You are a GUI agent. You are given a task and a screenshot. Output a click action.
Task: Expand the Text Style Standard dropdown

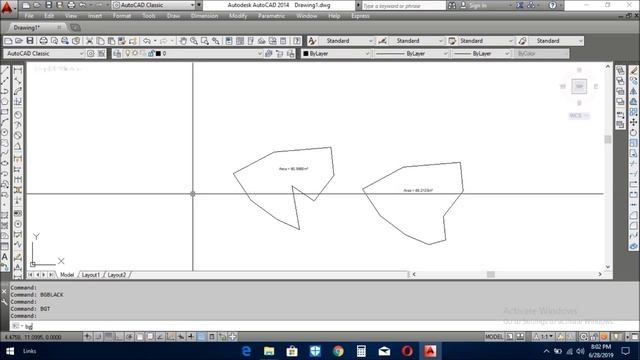pos(371,41)
